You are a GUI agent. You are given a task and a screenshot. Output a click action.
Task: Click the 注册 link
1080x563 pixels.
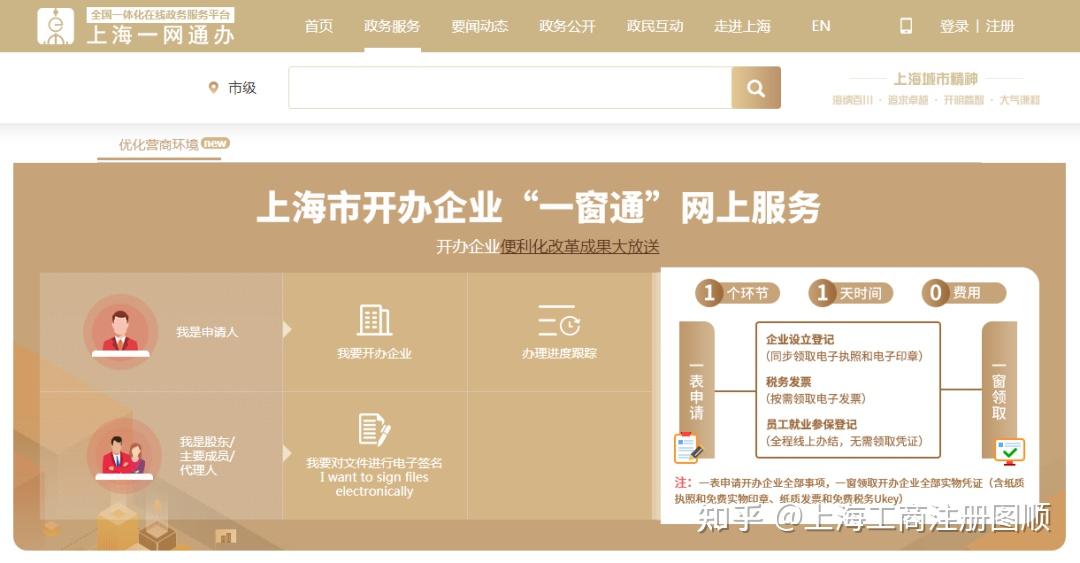pyautogui.click(x=999, y=26)
